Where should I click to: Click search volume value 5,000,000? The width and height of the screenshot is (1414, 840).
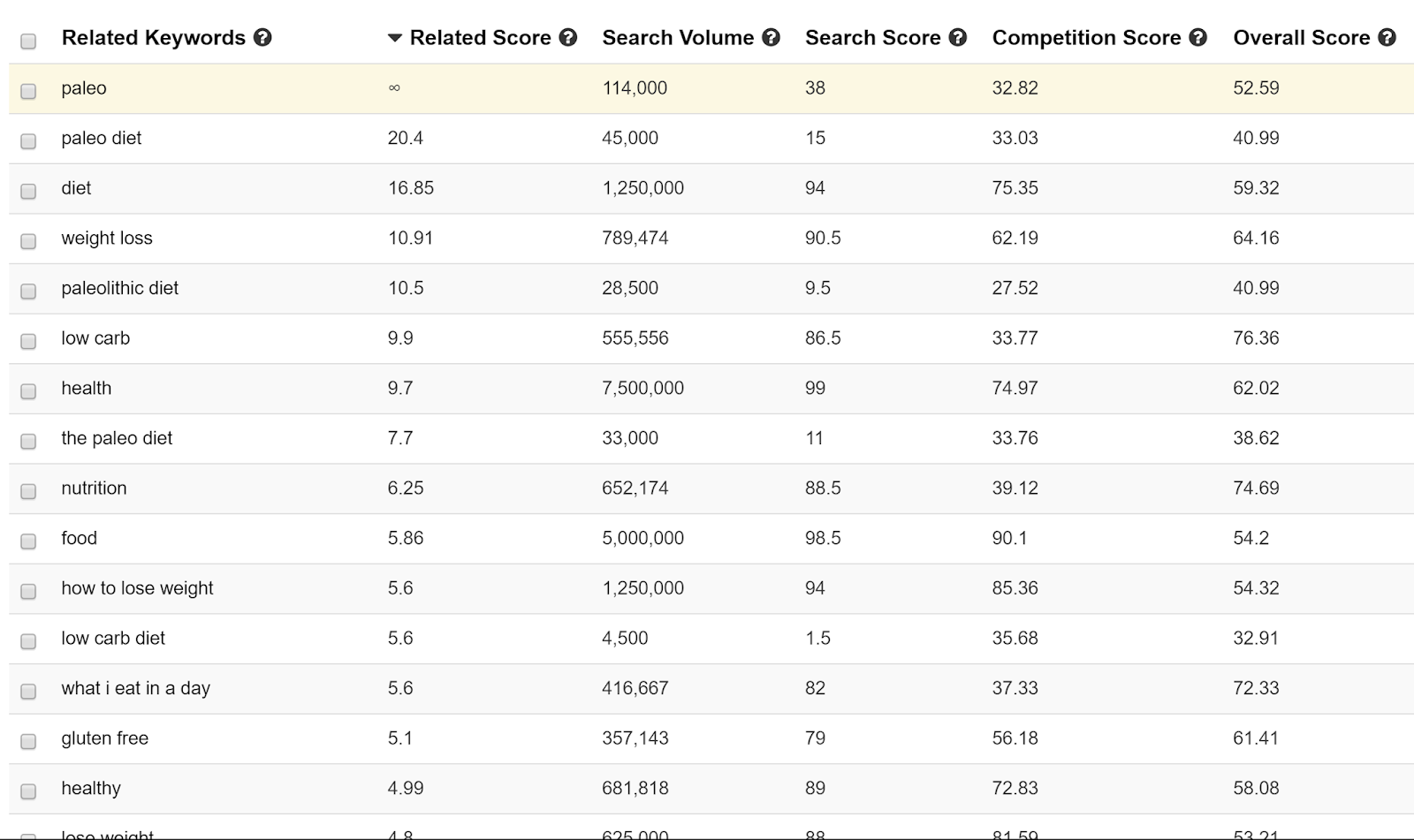click(642, 538)
